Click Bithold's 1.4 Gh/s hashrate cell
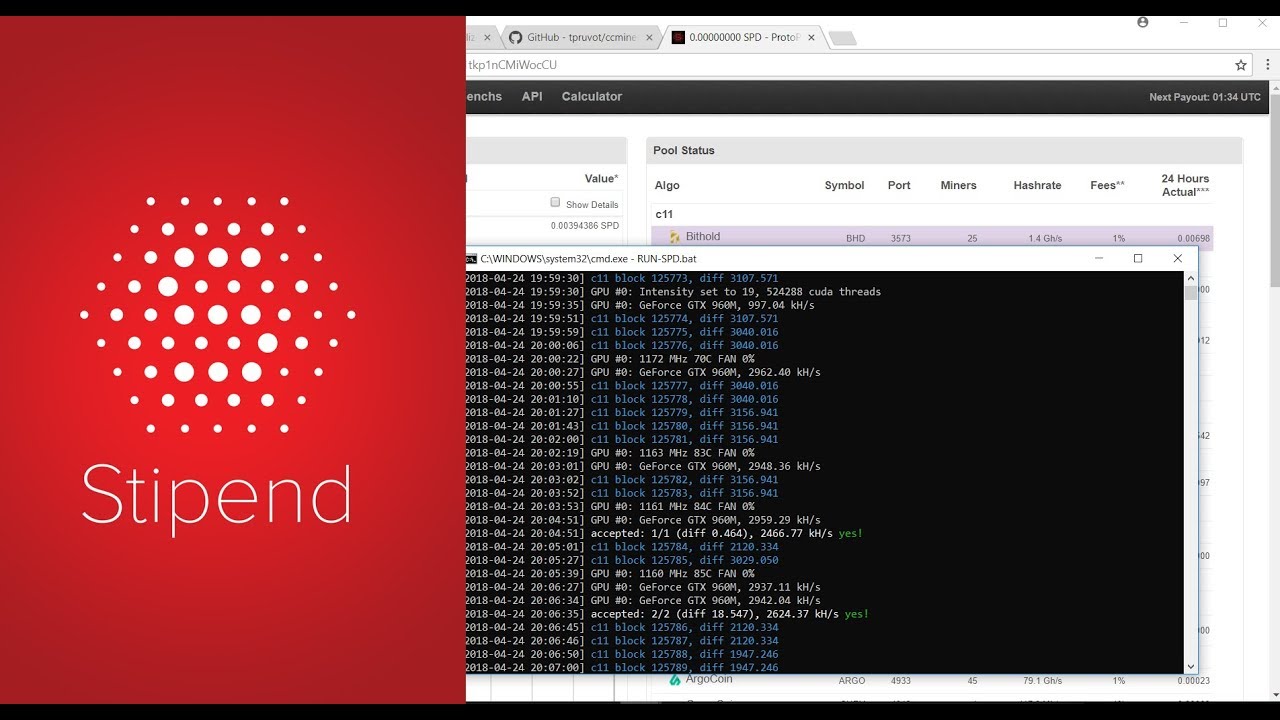Screen dimensions: 1280x720 [x=1044, y=238]
